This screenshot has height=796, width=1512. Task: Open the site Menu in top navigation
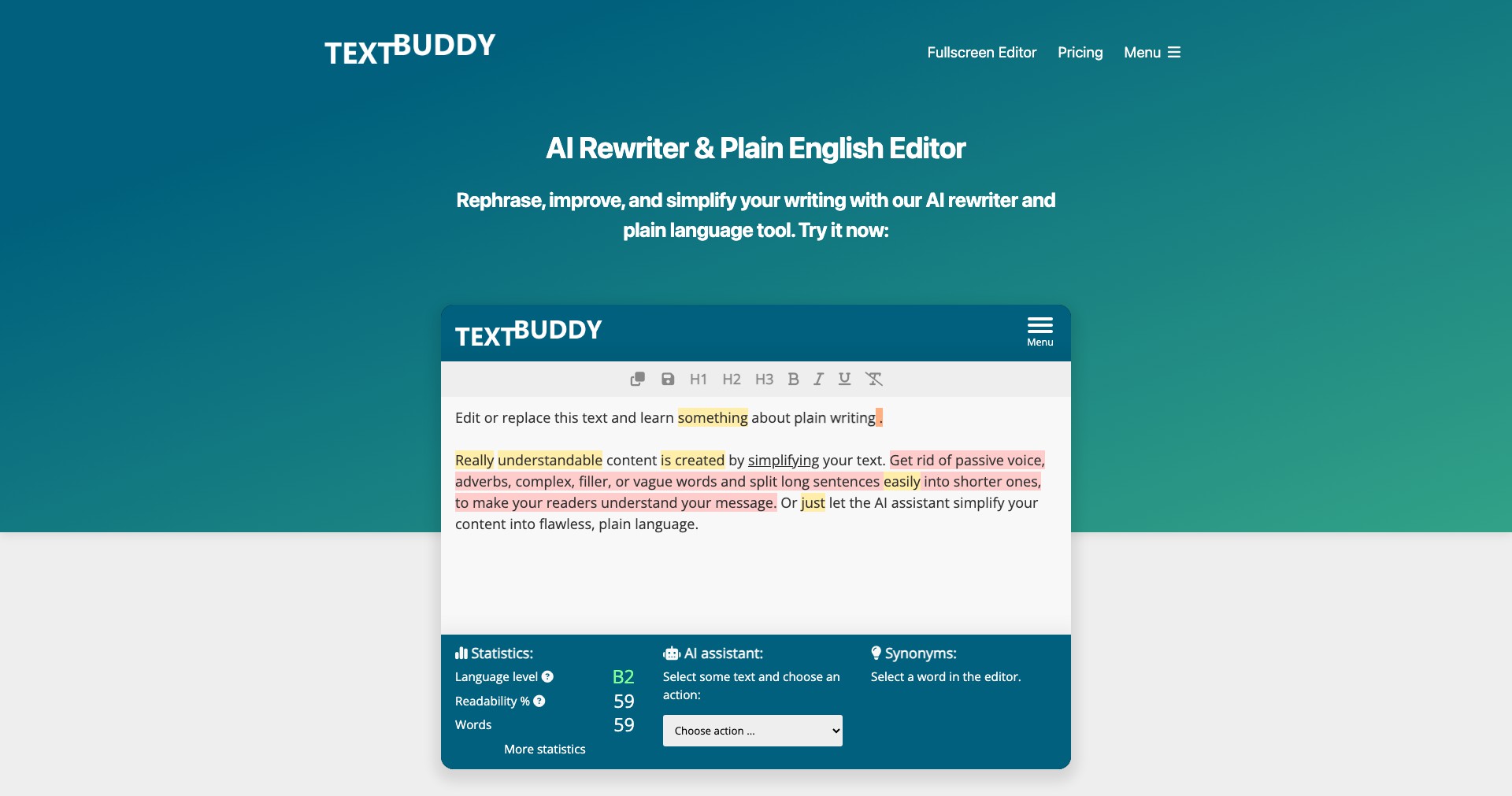pos(1152,53)
